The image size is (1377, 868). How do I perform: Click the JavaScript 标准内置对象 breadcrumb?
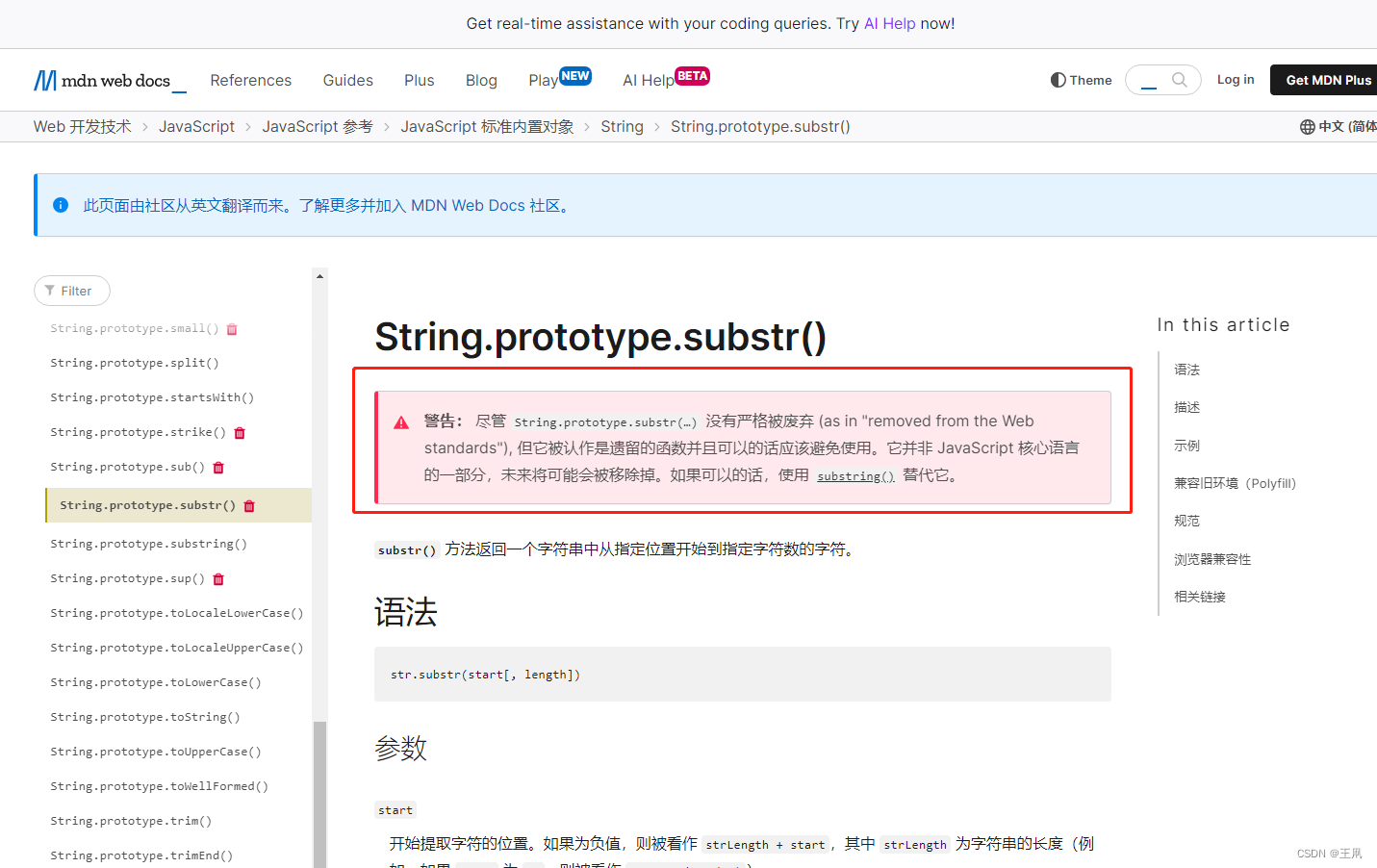487,126
